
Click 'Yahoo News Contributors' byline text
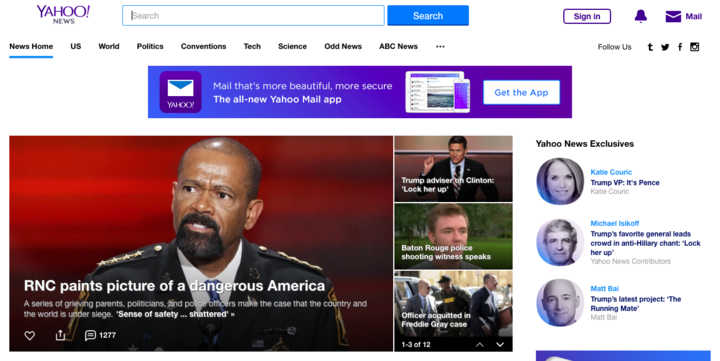[x=630, y=261]
